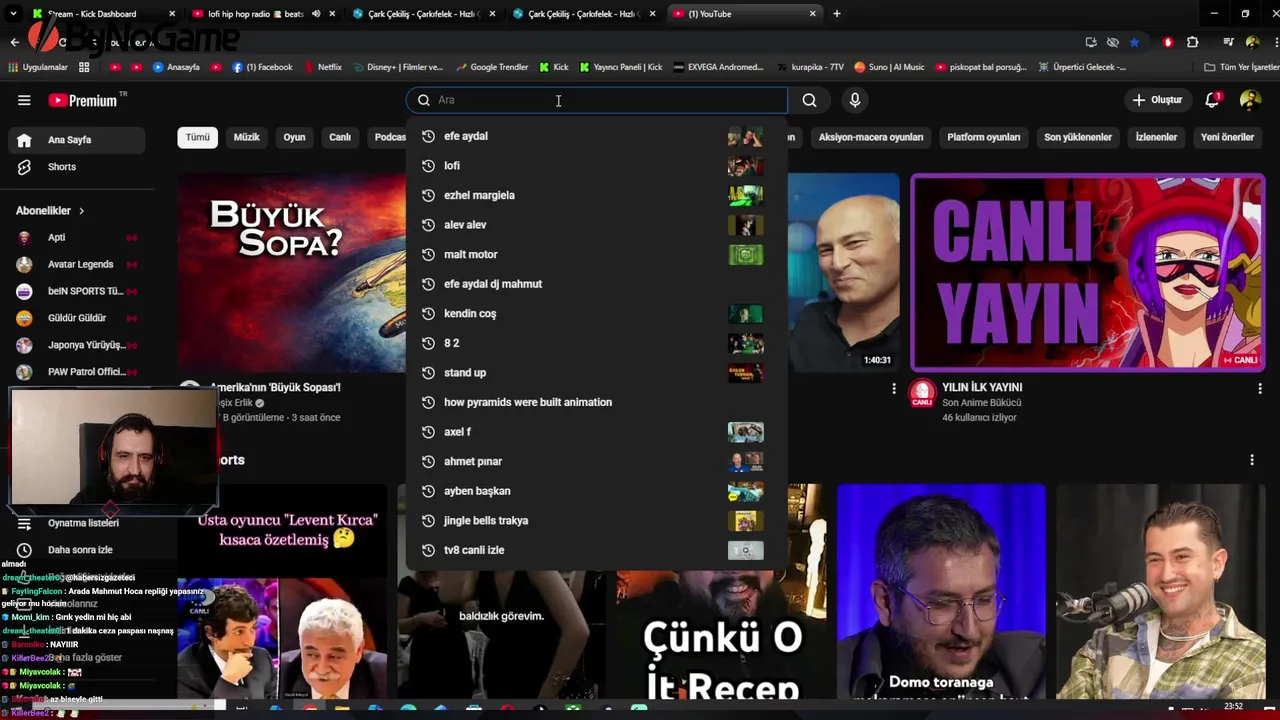Open the 'Çünkü O İt Recep' short
The height and width of the screenshot is (720, 1280).
pyautogui.click(x=722, y=634)
